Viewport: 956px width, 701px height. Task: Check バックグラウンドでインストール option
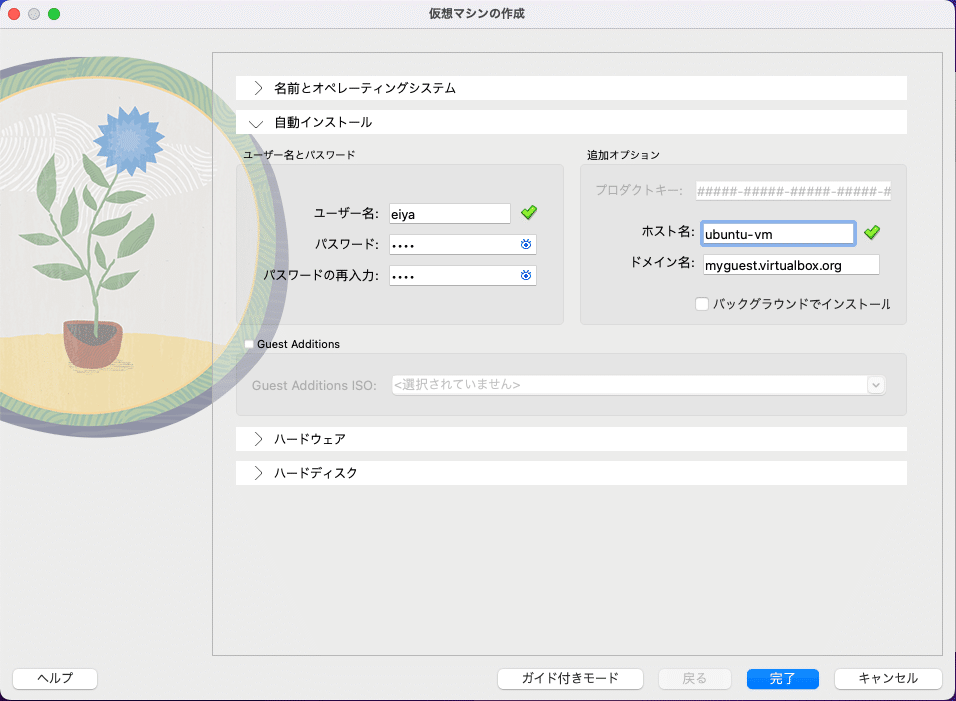pyautogui.click(x=702, y=304)
